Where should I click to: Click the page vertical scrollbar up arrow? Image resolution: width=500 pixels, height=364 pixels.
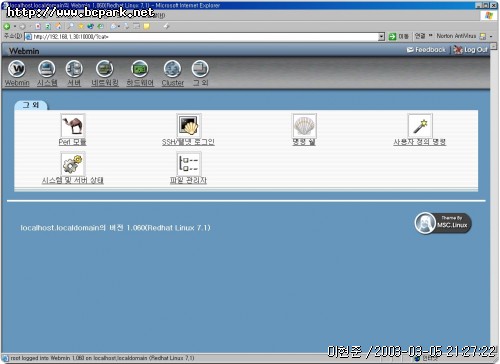pos(494,46)
